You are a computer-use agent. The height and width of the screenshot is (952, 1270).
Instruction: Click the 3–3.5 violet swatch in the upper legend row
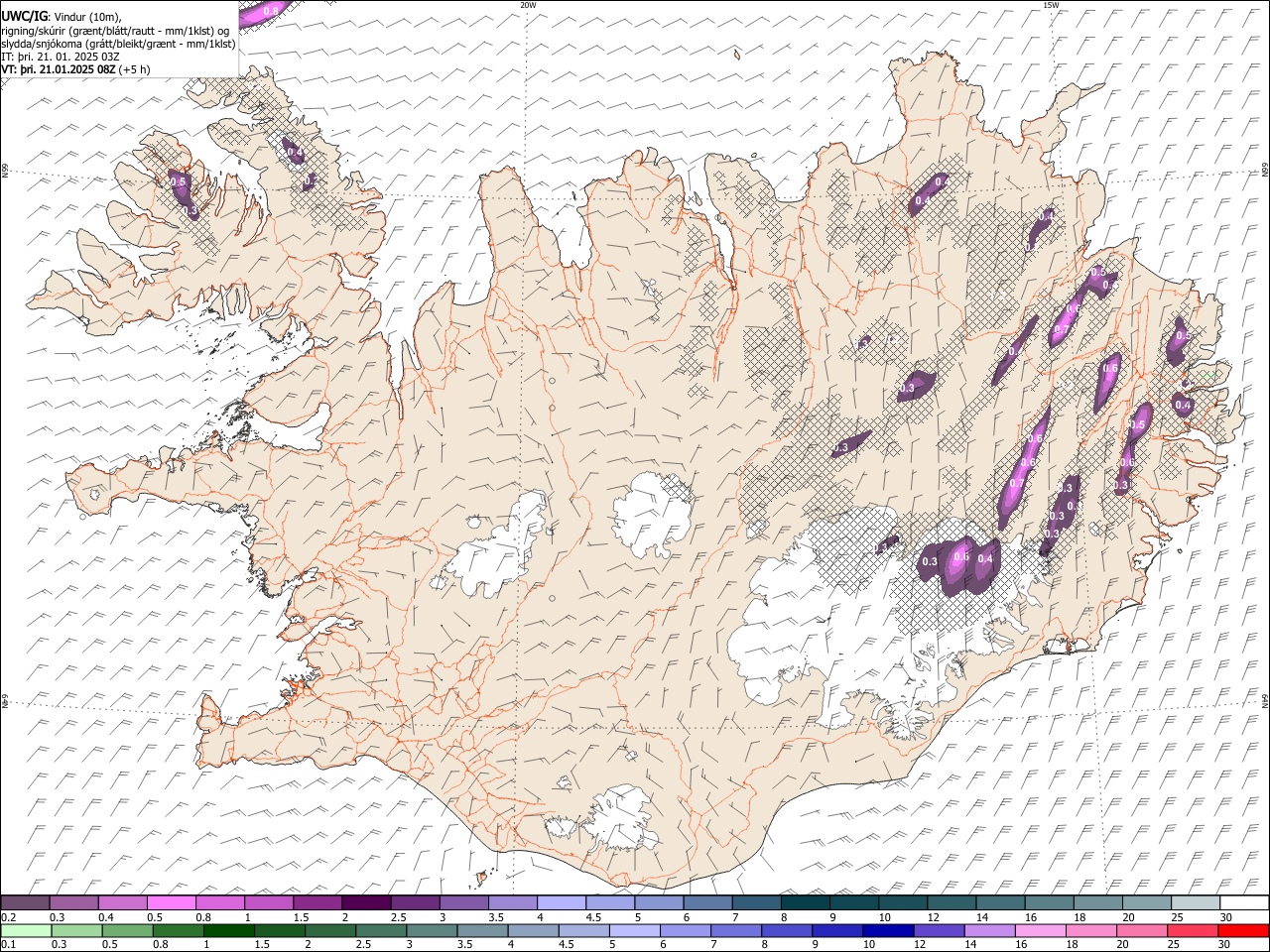pos(463,902)
